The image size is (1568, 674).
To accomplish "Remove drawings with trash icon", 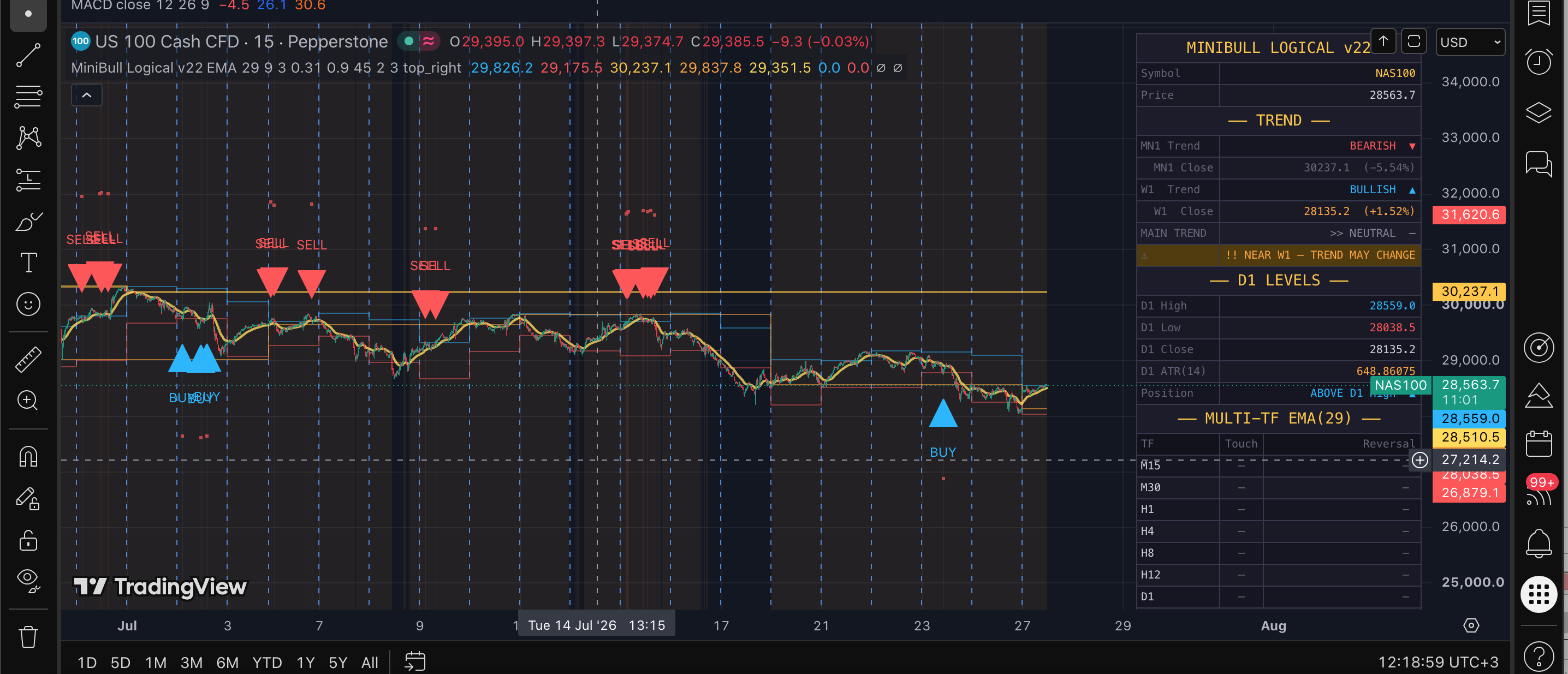I will tap(28, 637).
